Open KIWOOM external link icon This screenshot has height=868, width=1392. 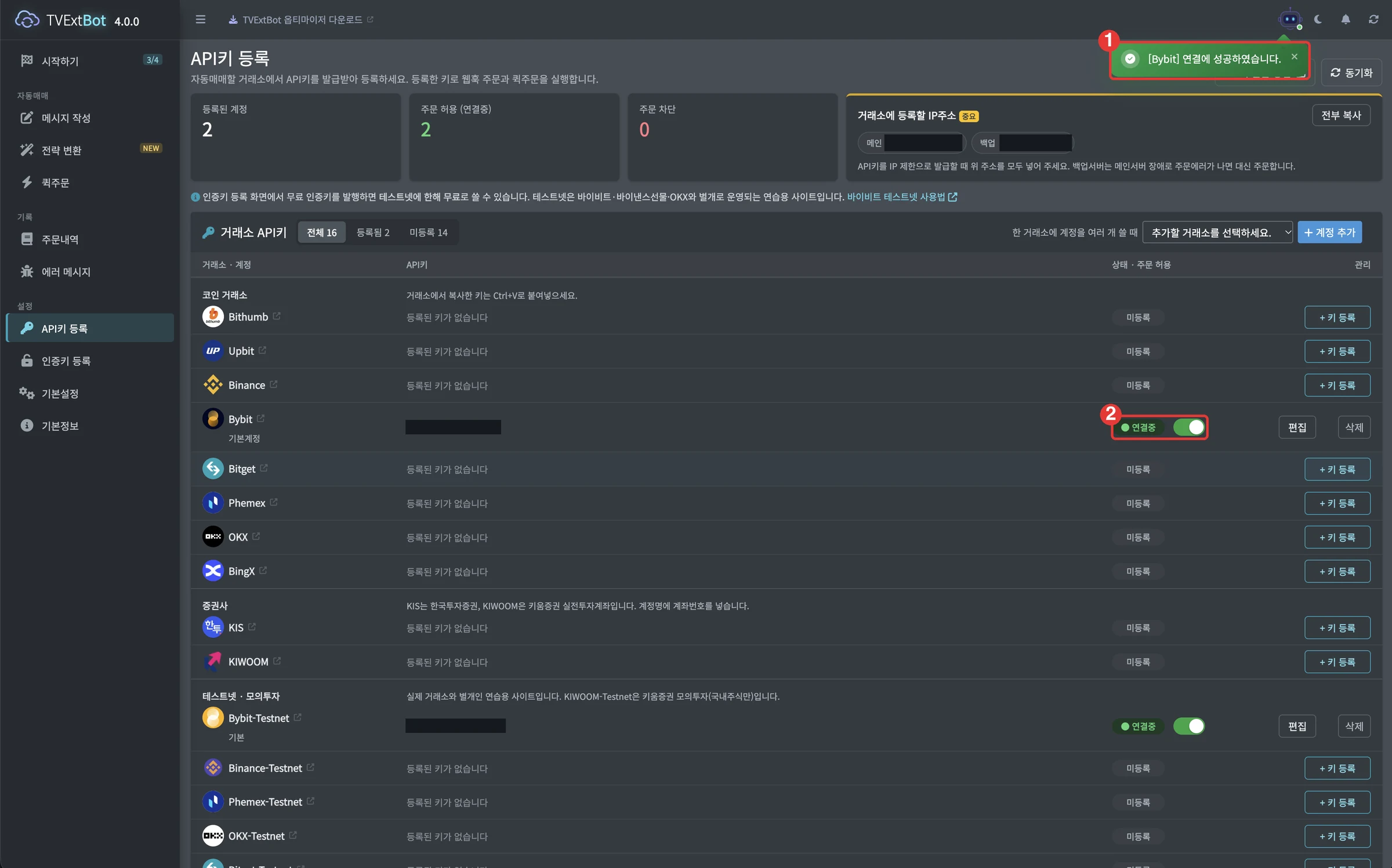click(277, 661)
